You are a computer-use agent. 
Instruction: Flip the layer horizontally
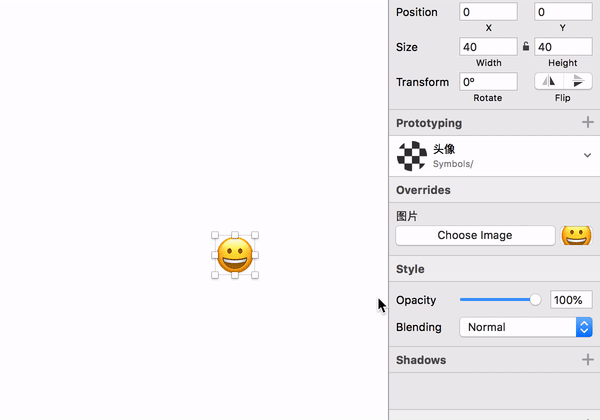pyautogui.click(x=549, y=81)
